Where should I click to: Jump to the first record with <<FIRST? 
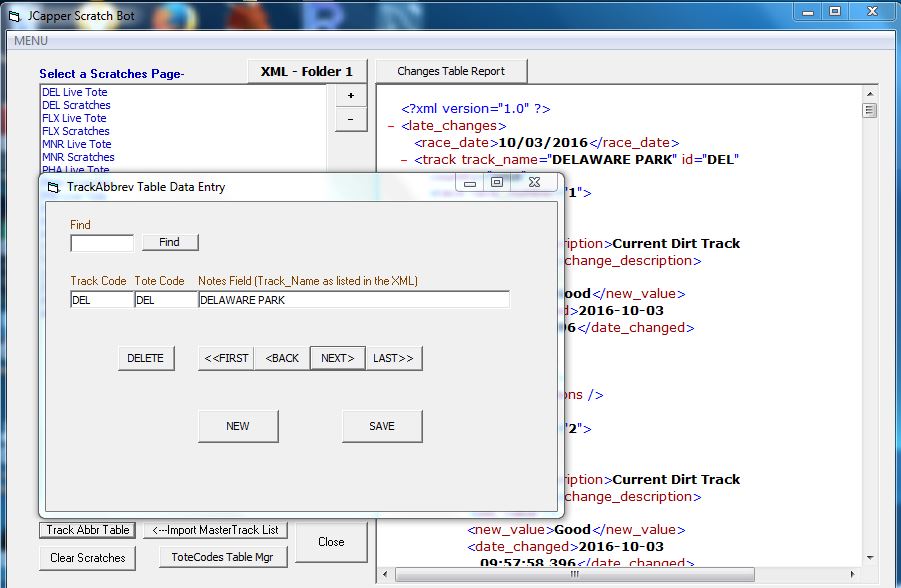tap(226, 358)
